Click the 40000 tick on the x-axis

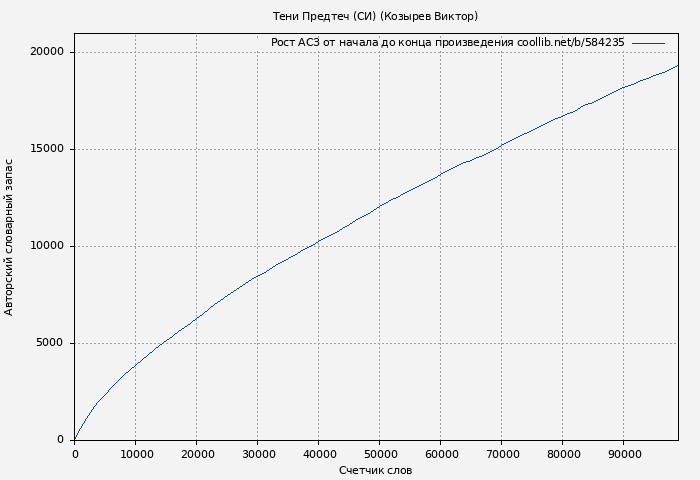[x=319, y=454]
